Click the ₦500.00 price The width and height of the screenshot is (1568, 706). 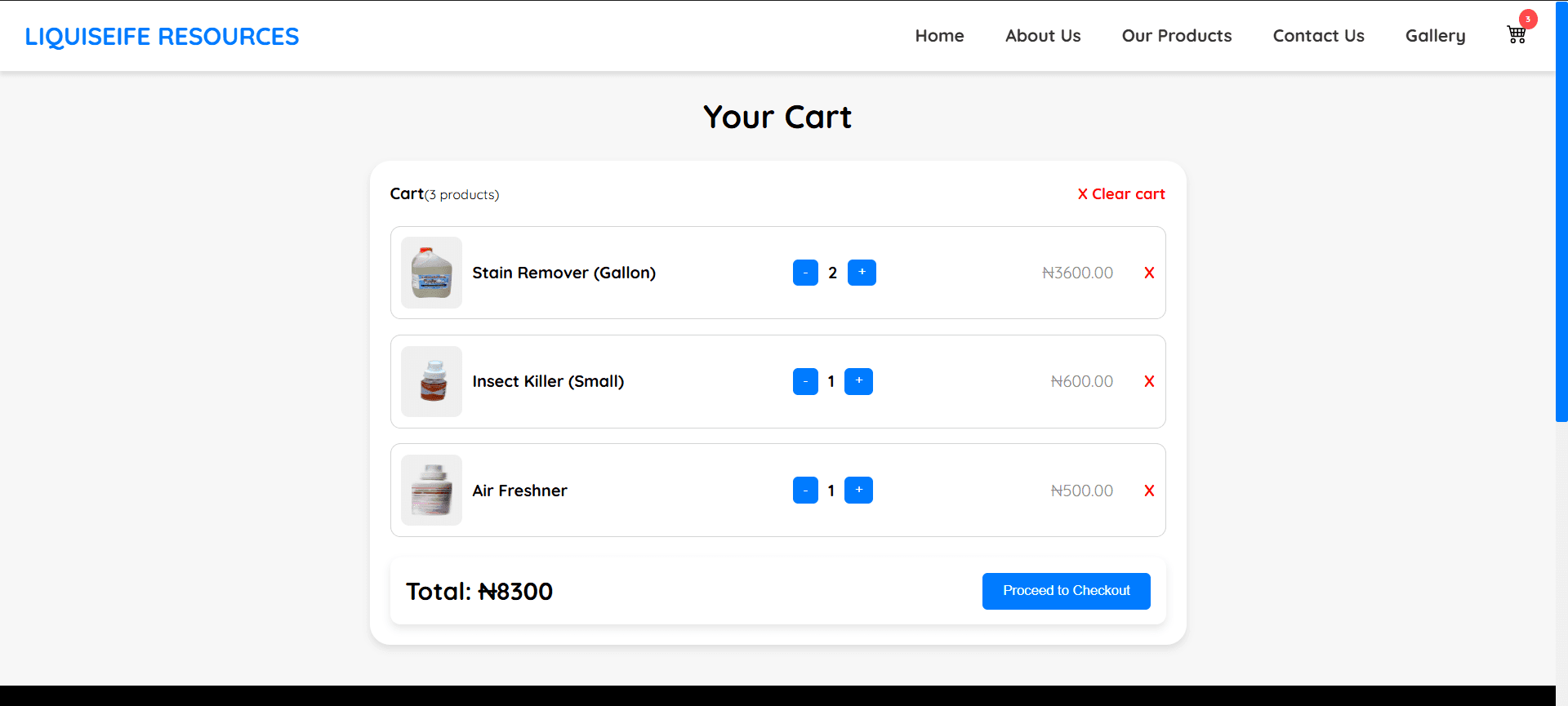point(1081,491)
